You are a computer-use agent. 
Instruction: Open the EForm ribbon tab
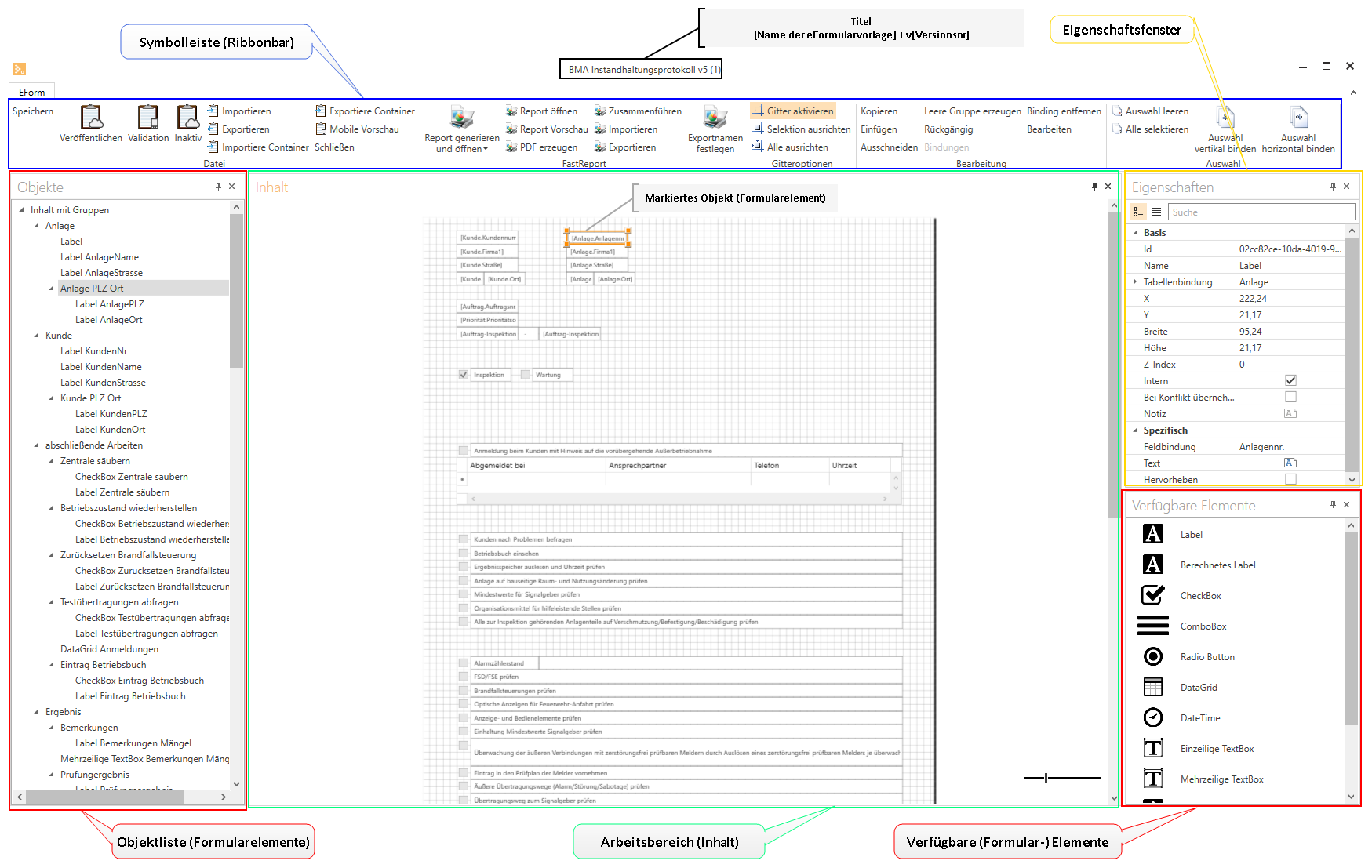click(32, 92)
